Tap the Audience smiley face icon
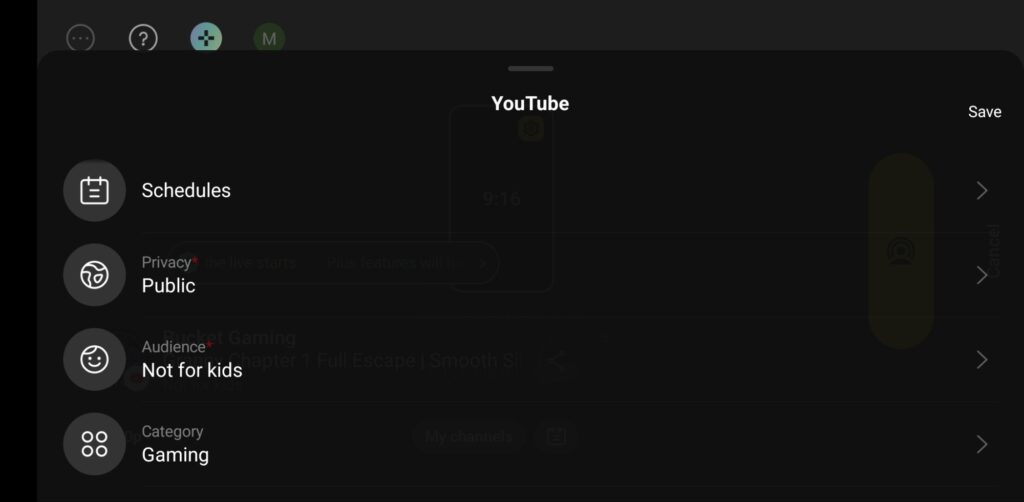Viewport: 1024px width, 502px height. click(95, 360)
